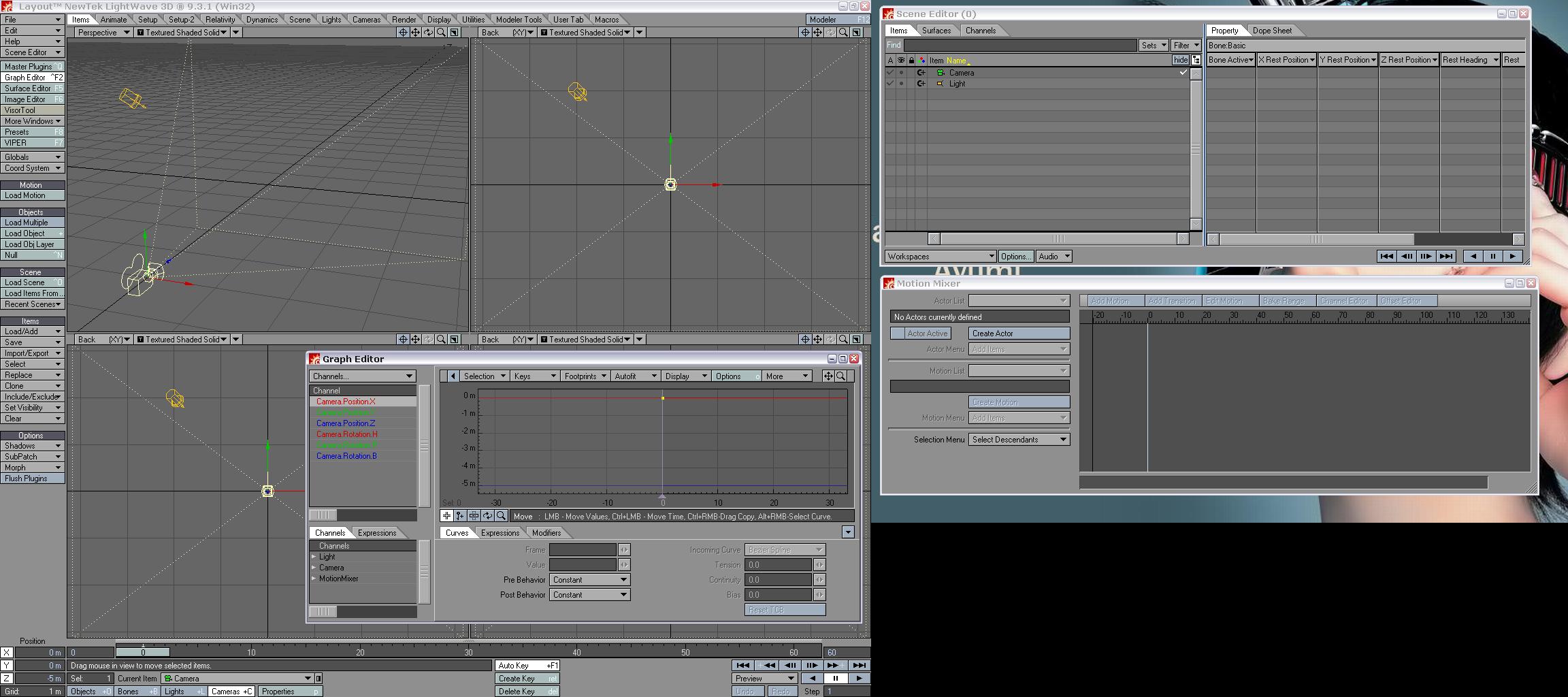Image resolution: width=1568 pixels, height=697 pixels.
Task: Select Zoom tool in Graph Editor bottom toolbar
Action: click(501, 516)
